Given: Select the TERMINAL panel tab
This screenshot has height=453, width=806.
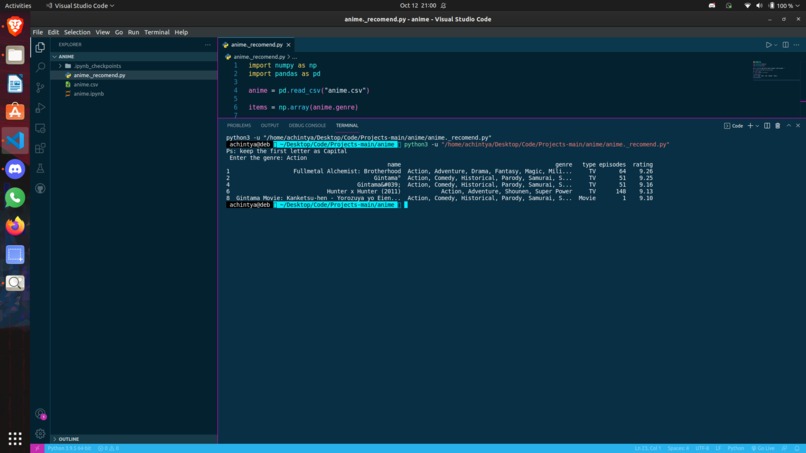Looking at the screenshot, I should click(347, 125).
